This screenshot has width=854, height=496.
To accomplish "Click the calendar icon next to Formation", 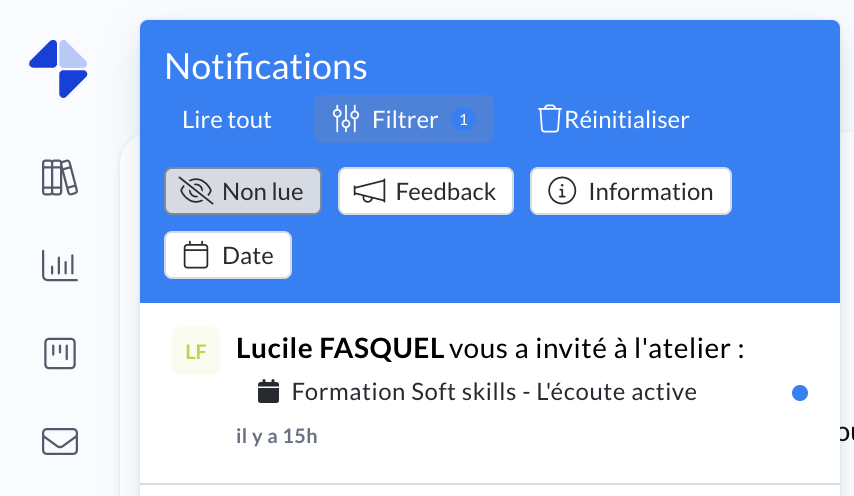I will 268,391.
